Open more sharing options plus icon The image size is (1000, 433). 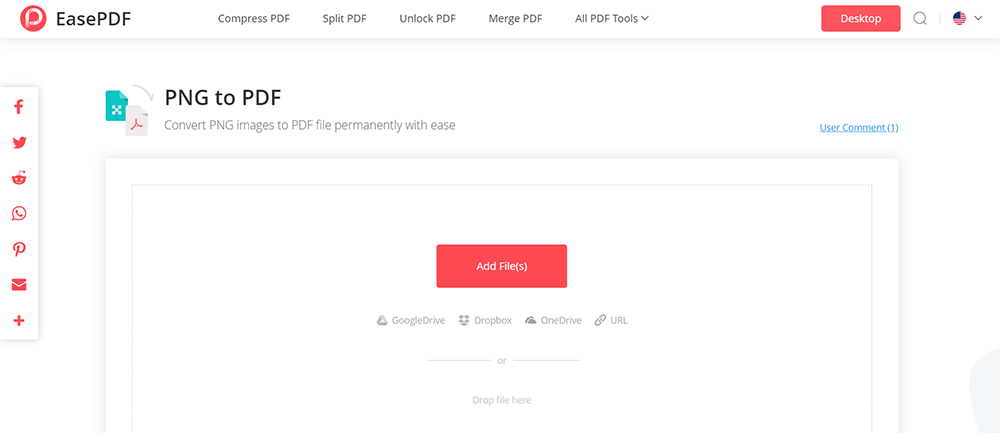pos(19,321)
